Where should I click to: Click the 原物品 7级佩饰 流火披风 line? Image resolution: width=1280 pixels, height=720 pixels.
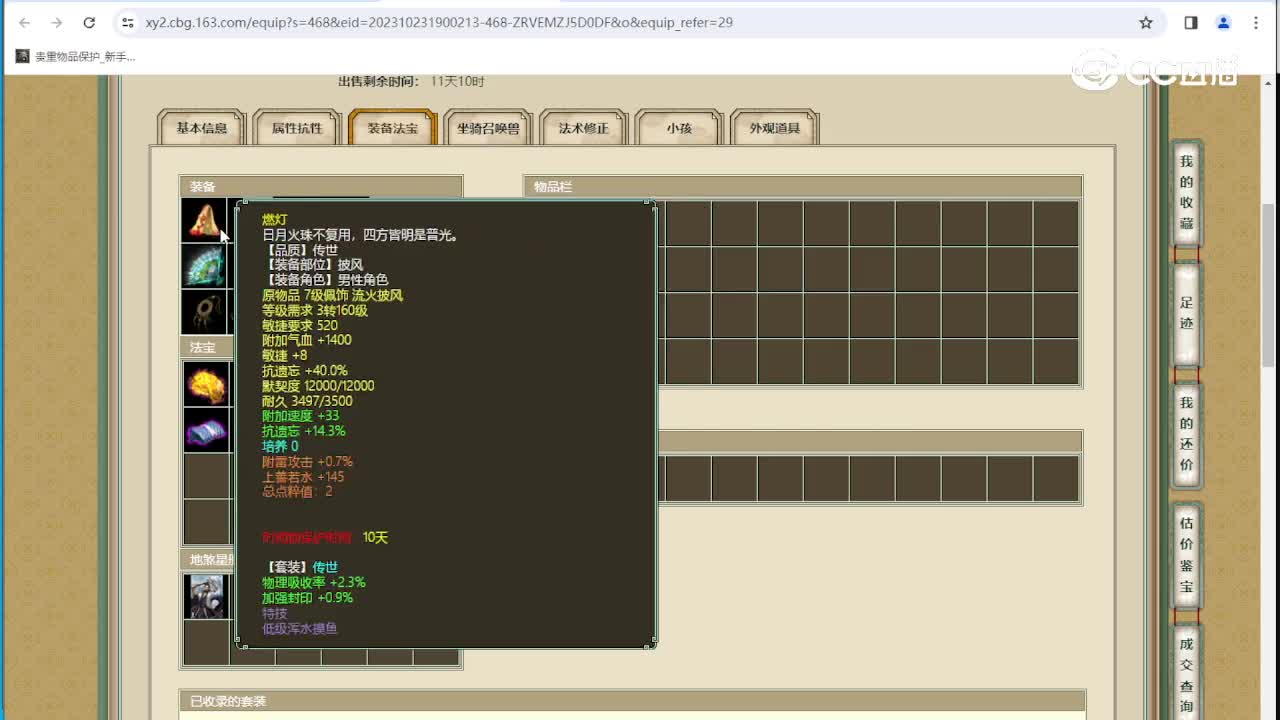333,295
